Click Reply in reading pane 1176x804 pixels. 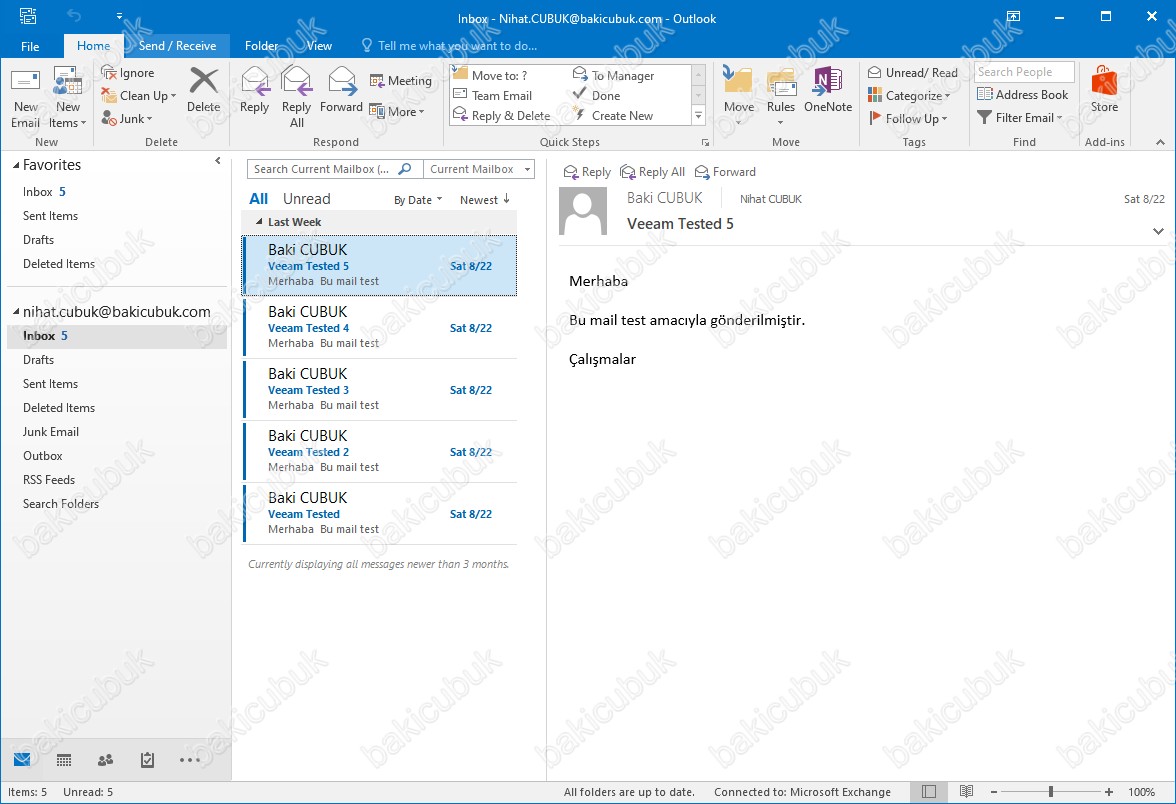(587, 172)
